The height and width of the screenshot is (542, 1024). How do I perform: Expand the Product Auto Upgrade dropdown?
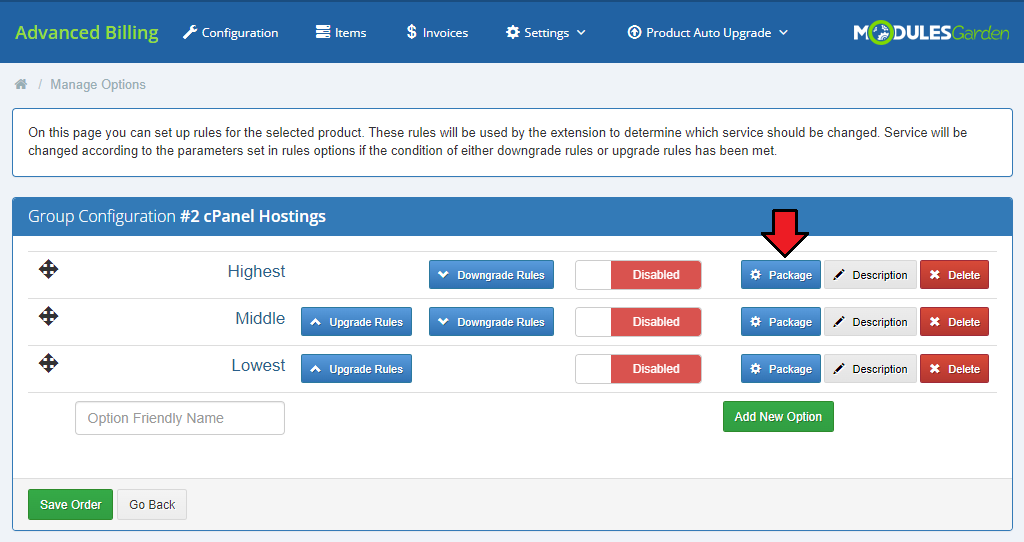708,33
